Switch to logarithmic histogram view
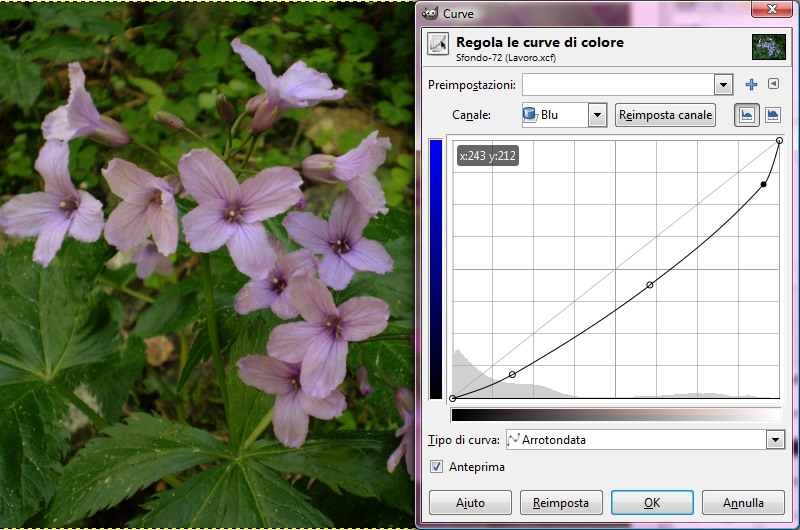The image size is (800, 530). (772, 115)
